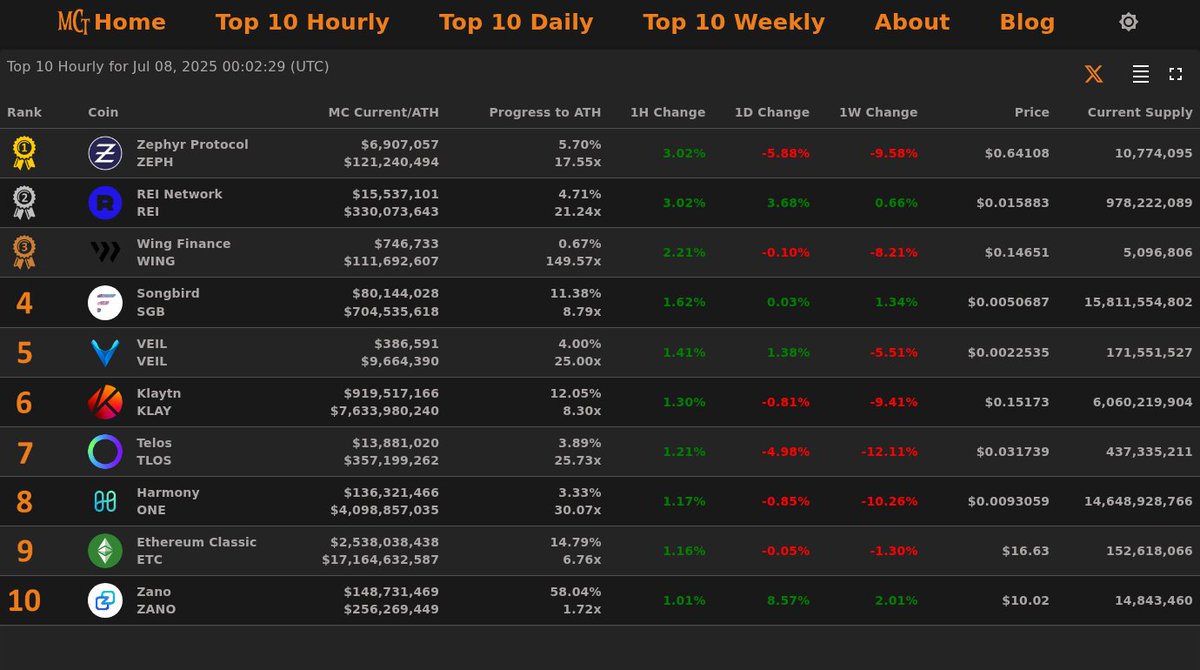Select Ethereum Classic price $16.63
This screenshot has height=670, width=1200.
coord(1026,551)
